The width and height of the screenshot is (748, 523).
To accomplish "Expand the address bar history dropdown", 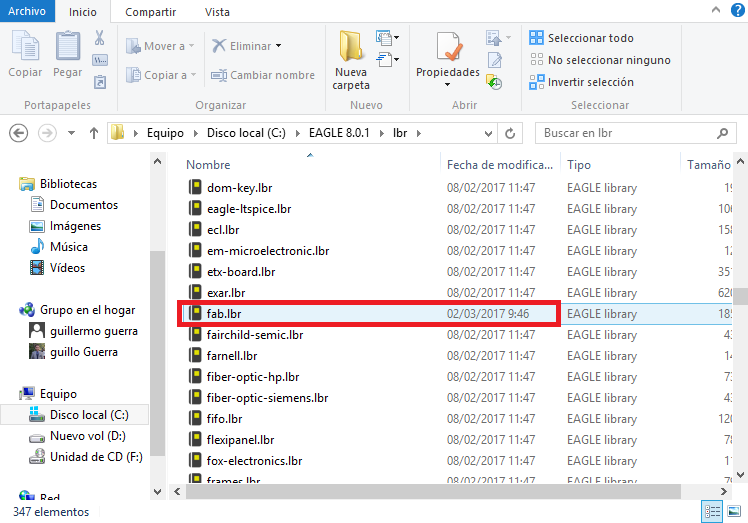I will point(488,134).
